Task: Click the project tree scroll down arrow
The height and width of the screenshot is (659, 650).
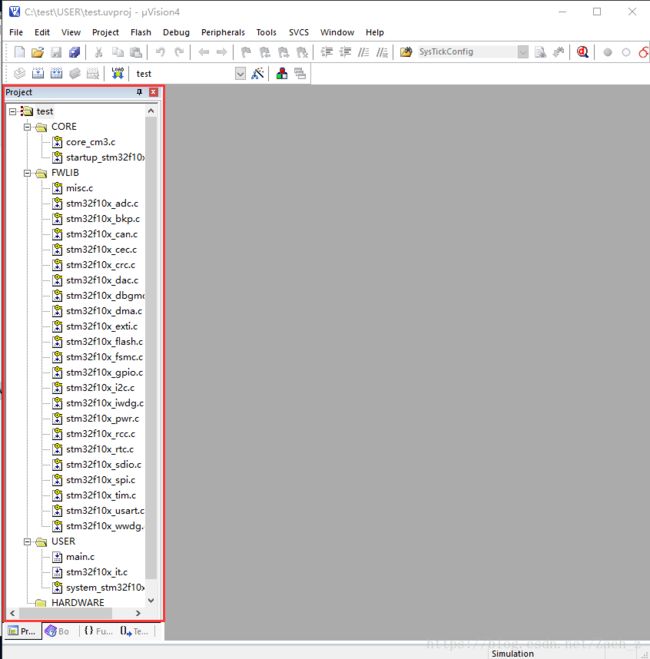Action: point(151,601)
